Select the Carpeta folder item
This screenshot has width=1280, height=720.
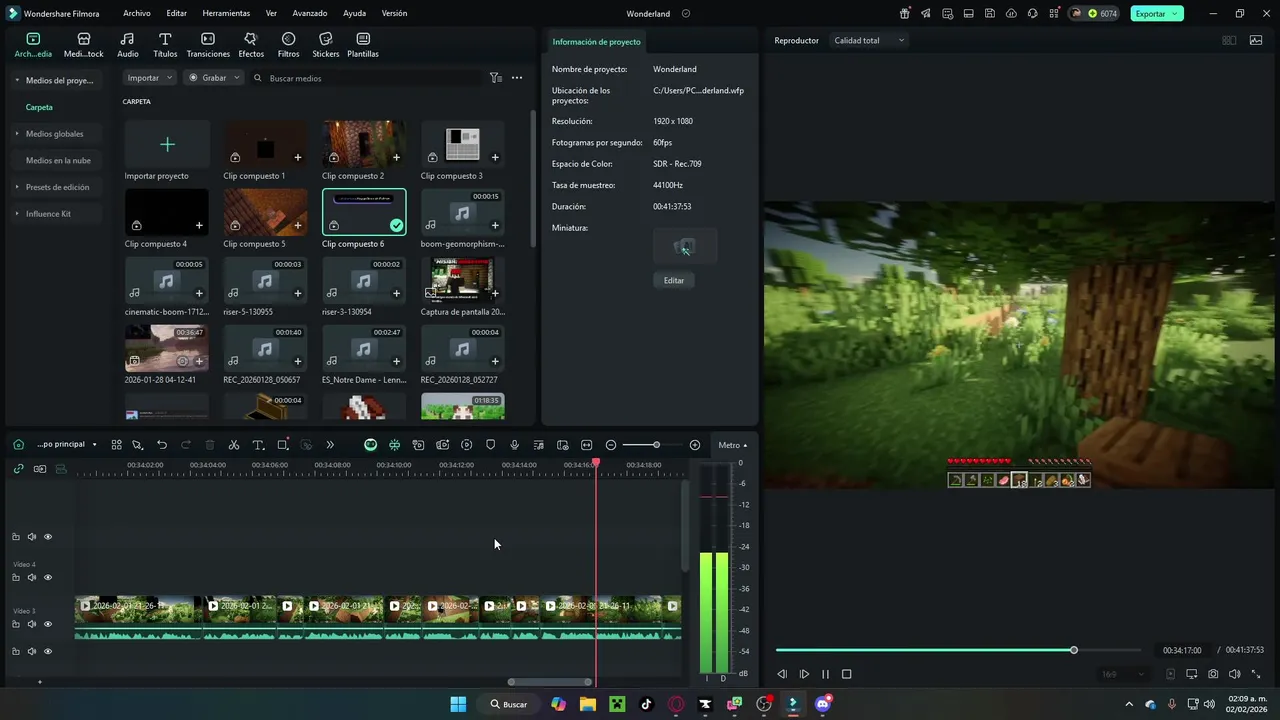click(39, 107)
